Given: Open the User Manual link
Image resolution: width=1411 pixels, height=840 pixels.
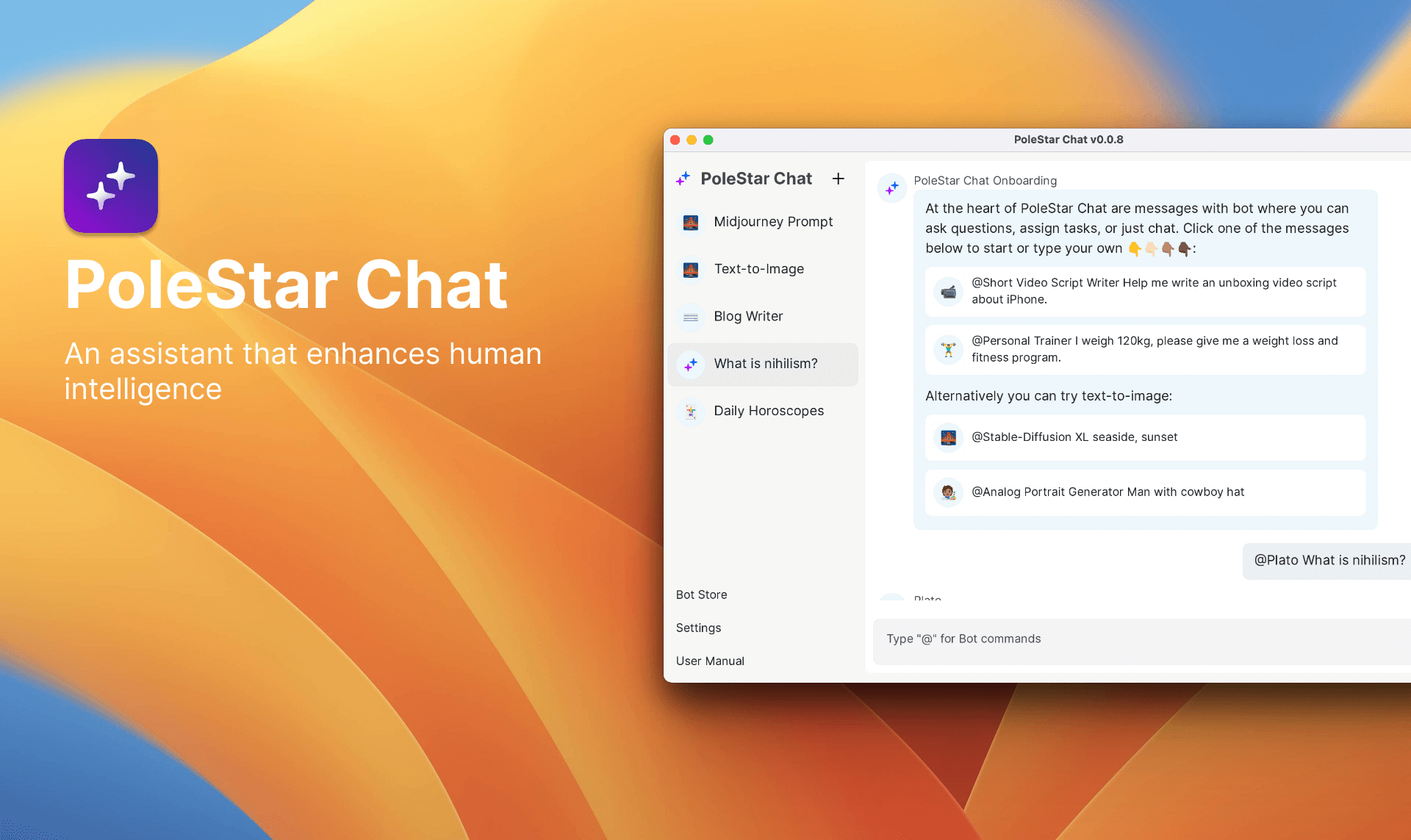Looking at the screenshot, I should [x=710, y=661].
